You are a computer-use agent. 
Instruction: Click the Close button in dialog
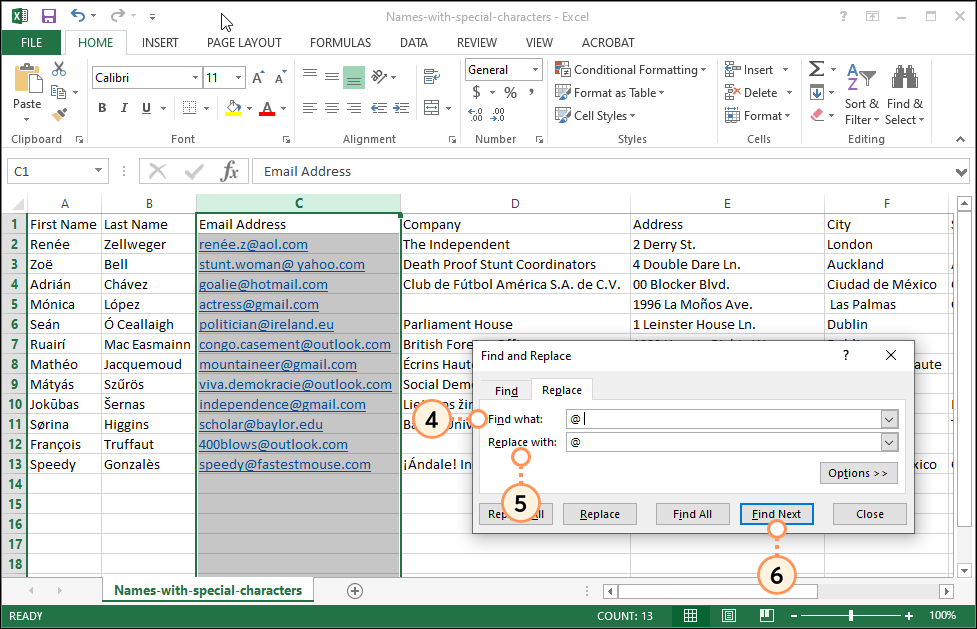(869, 514)
